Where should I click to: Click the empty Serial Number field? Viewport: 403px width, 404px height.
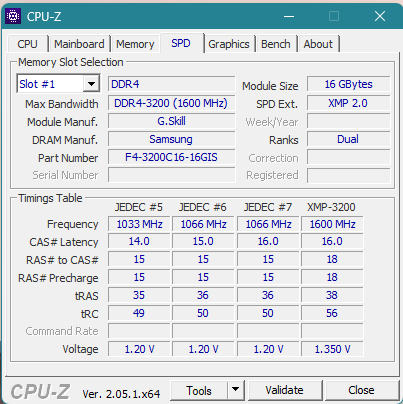[172, 175]
